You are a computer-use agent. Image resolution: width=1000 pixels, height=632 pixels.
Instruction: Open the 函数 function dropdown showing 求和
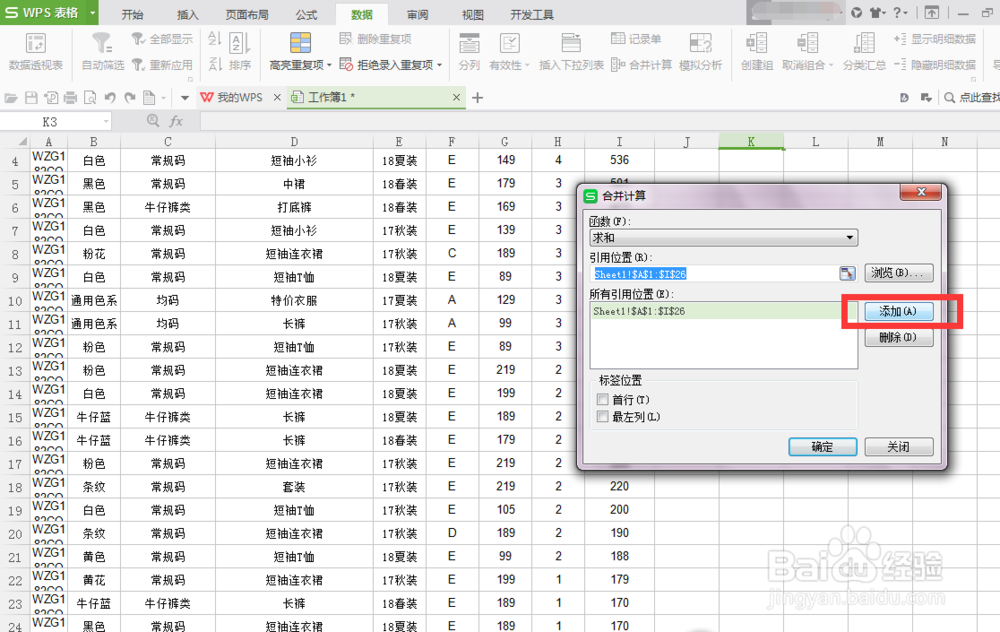click(x=849, y=236)
